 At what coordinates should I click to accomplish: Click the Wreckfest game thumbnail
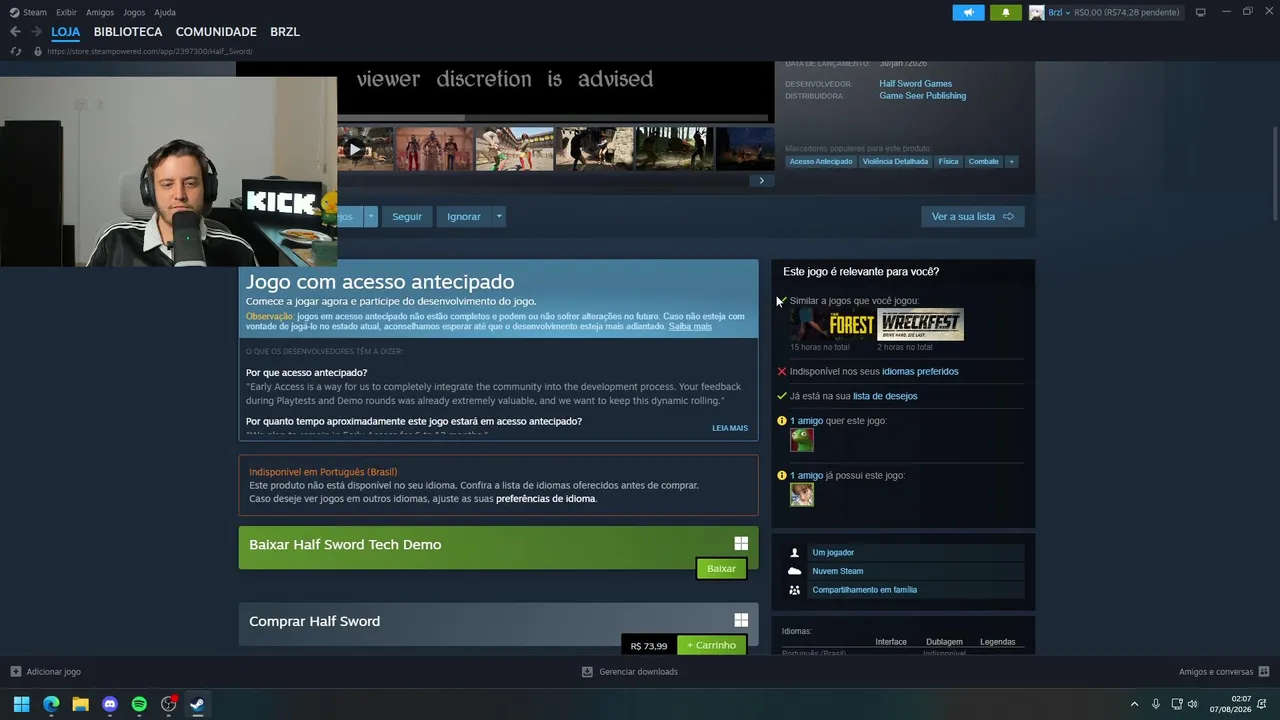tap(921, 325)
